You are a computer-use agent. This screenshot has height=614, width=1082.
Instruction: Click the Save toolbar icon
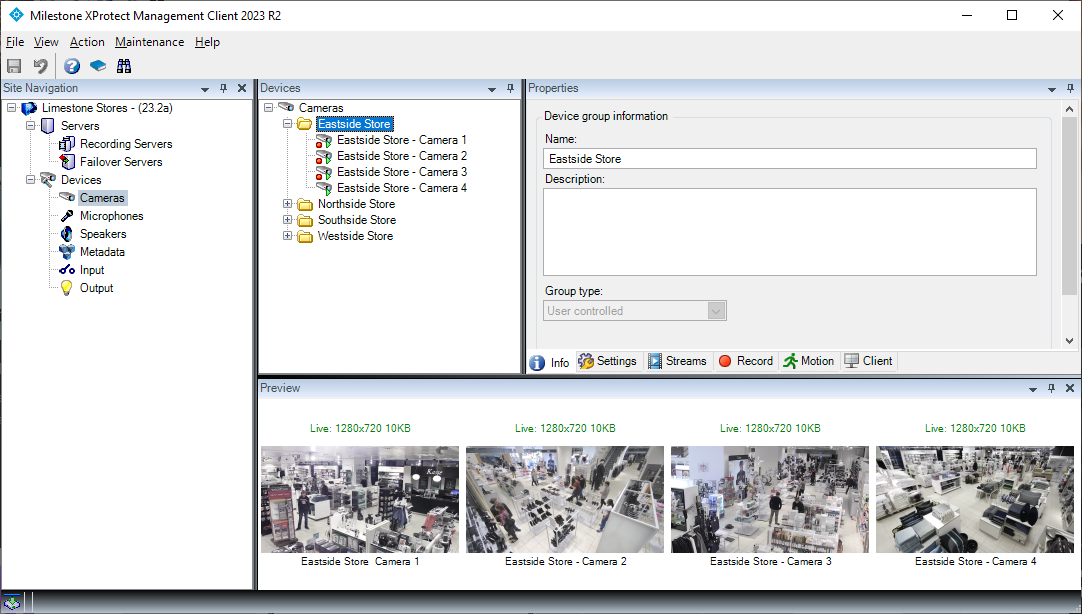(14, 66)
